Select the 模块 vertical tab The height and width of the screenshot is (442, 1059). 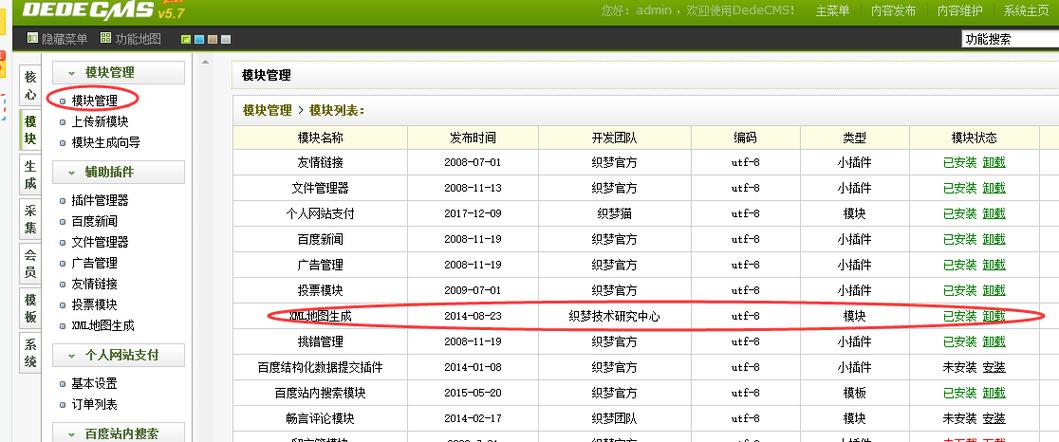coord(30,130)
